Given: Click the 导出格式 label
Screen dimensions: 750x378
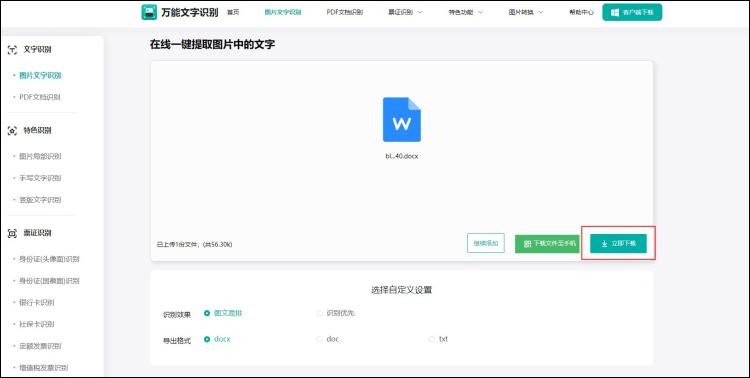Looking at the screenshot, I should [x=177, y=341].
